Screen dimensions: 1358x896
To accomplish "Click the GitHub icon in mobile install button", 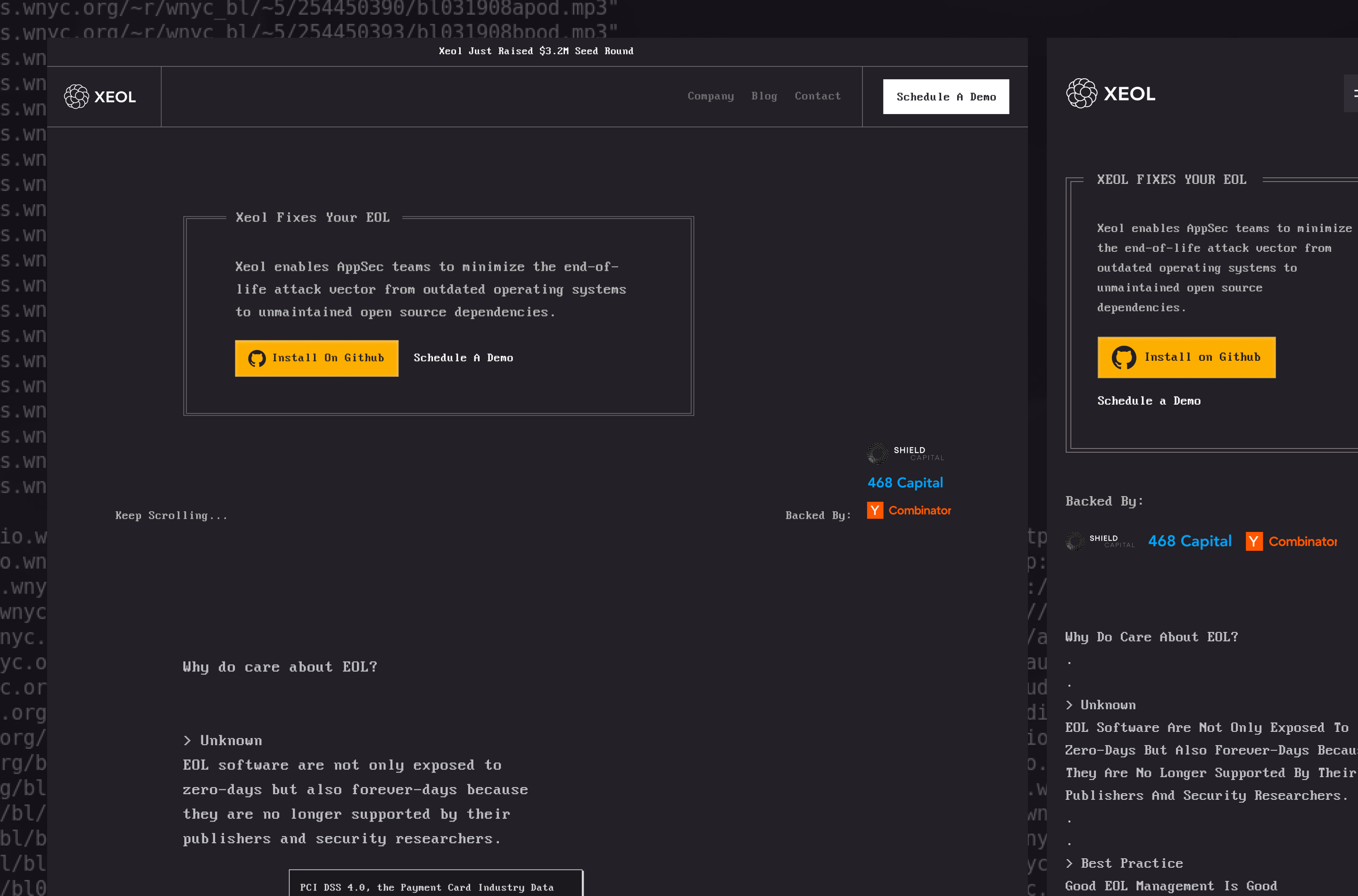I will coord(1123,358).
